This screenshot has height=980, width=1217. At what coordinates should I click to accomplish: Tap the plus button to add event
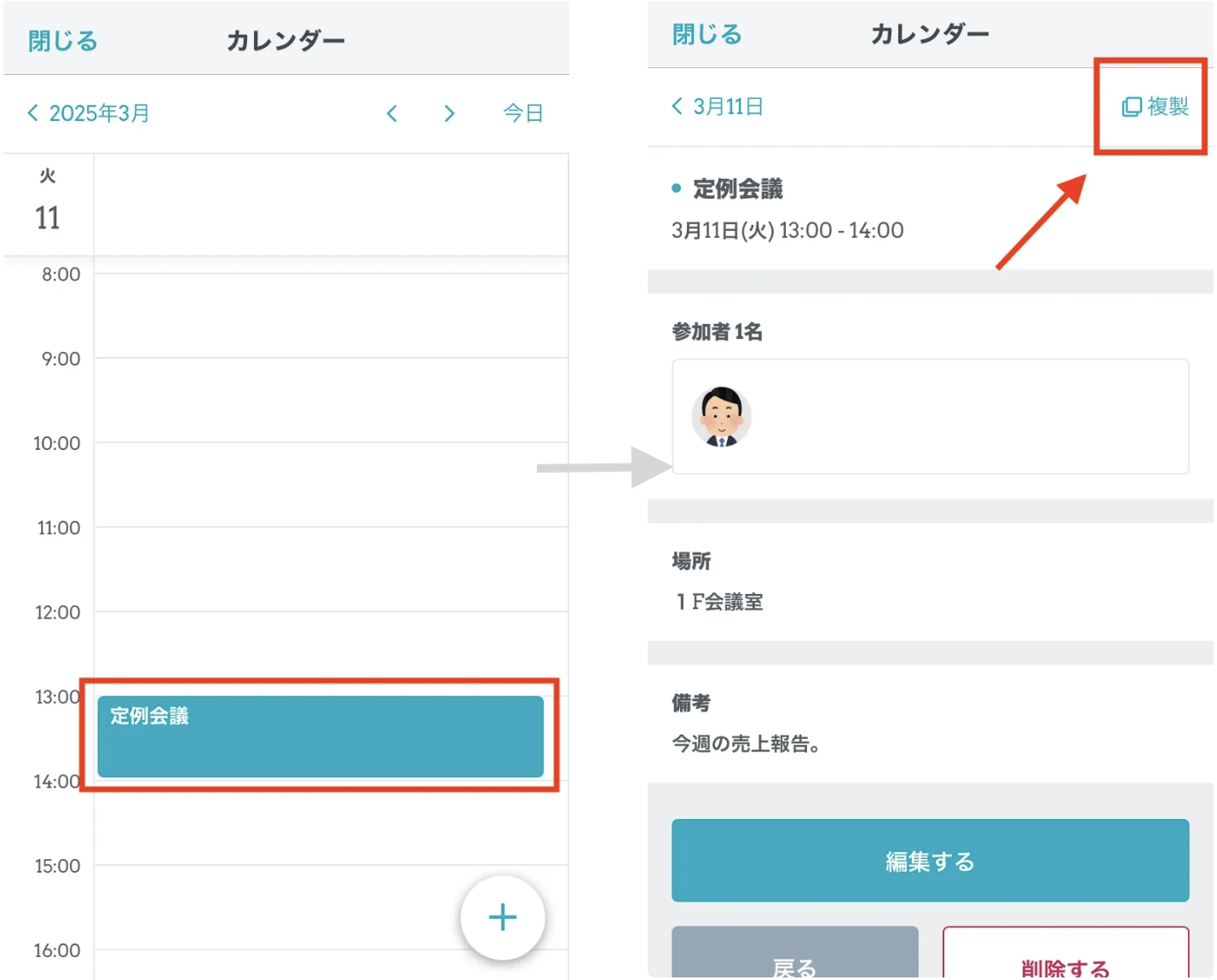point(502,918)
